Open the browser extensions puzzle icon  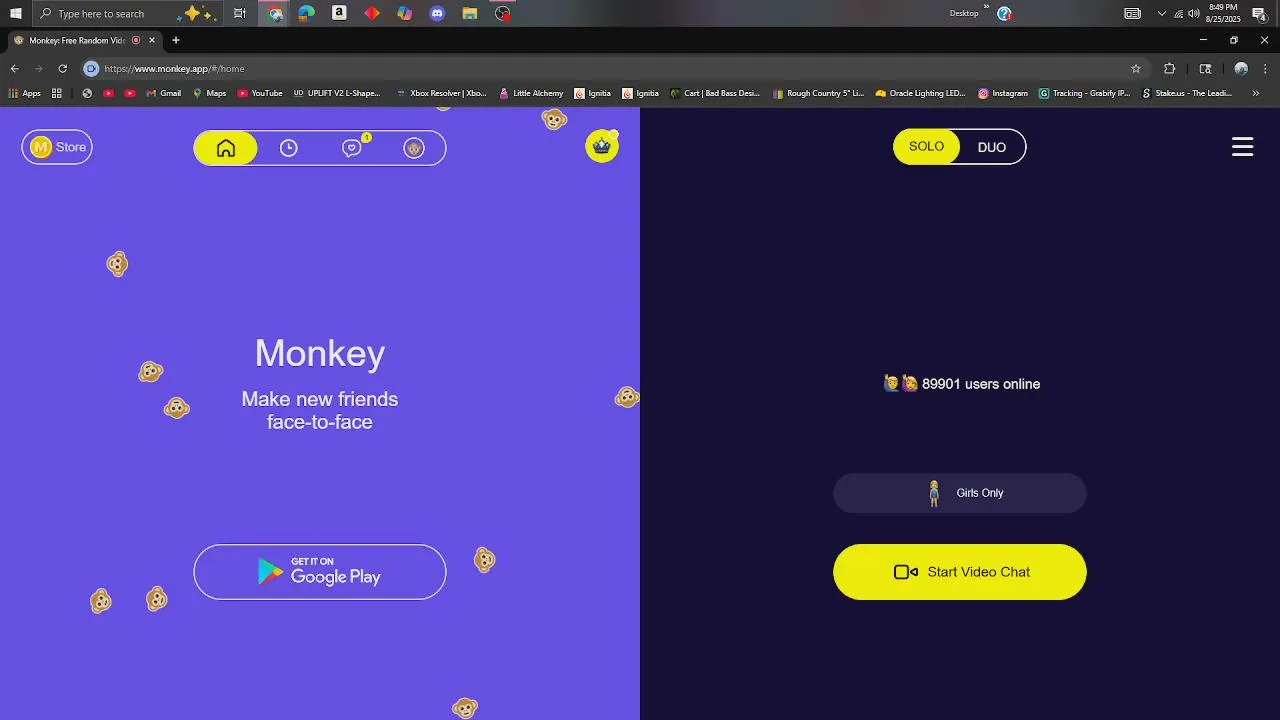tap(1169, 69)
